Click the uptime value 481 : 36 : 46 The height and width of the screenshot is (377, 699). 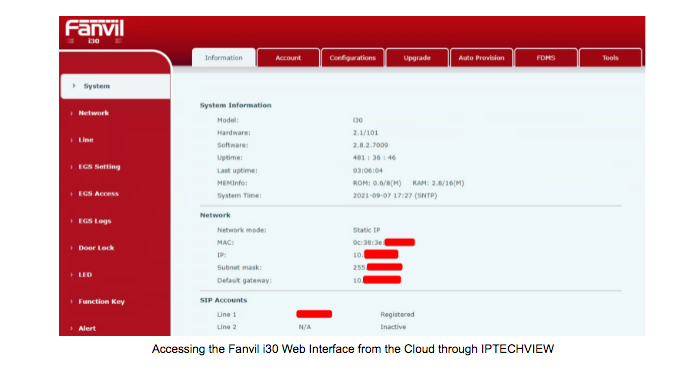coord(374,158)
